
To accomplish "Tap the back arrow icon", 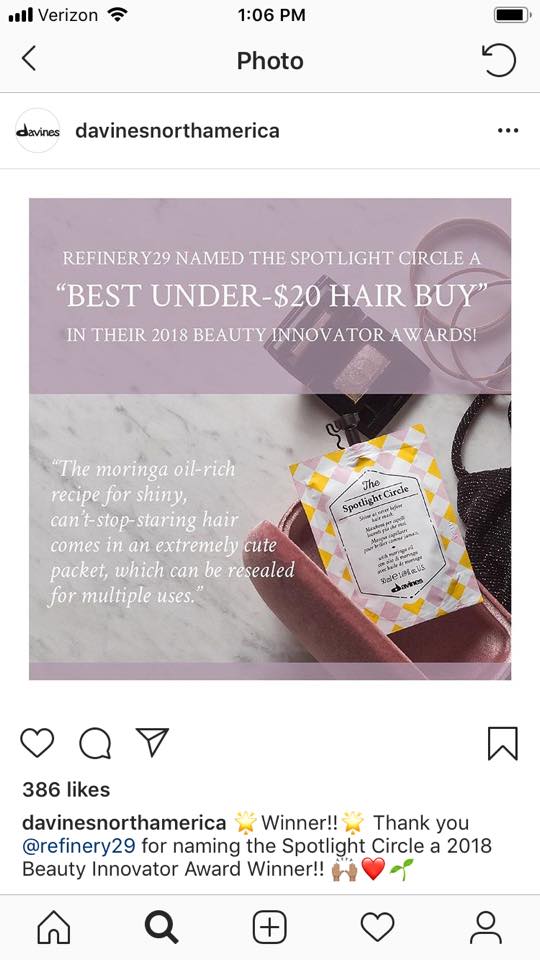I will click(29, 59).
